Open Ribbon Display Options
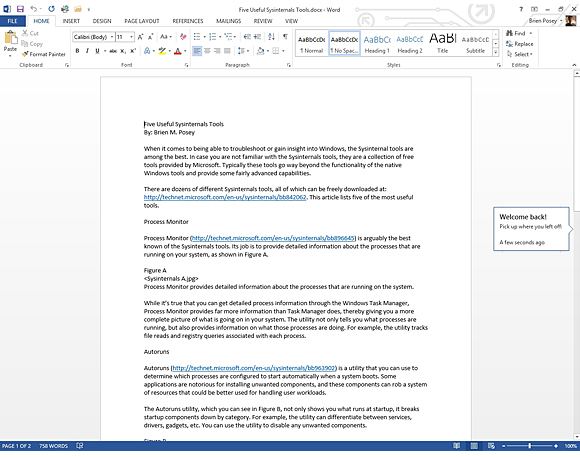 (535, 9)
